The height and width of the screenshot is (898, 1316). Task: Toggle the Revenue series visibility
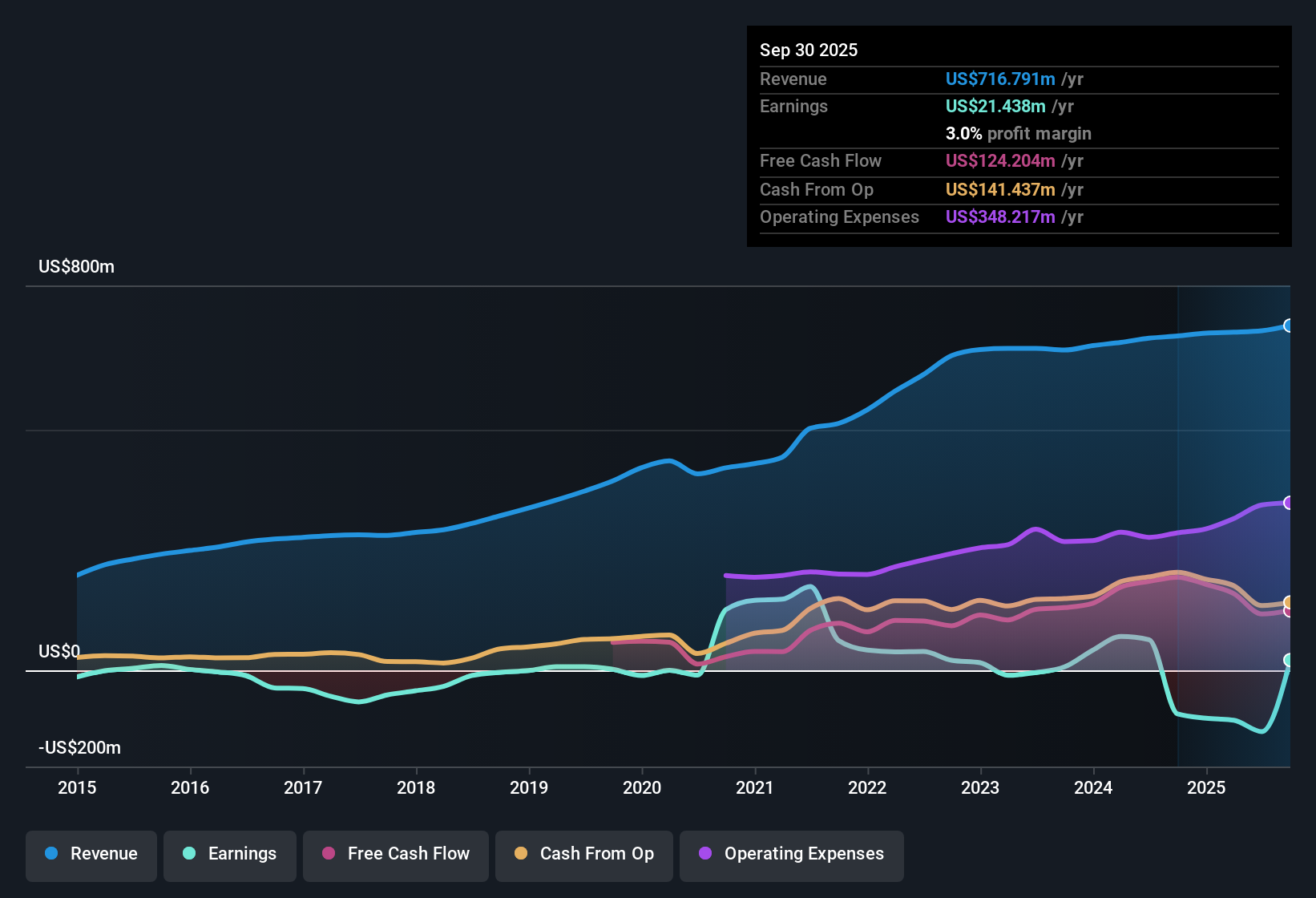pyautogui.click(x=91, y=854)
